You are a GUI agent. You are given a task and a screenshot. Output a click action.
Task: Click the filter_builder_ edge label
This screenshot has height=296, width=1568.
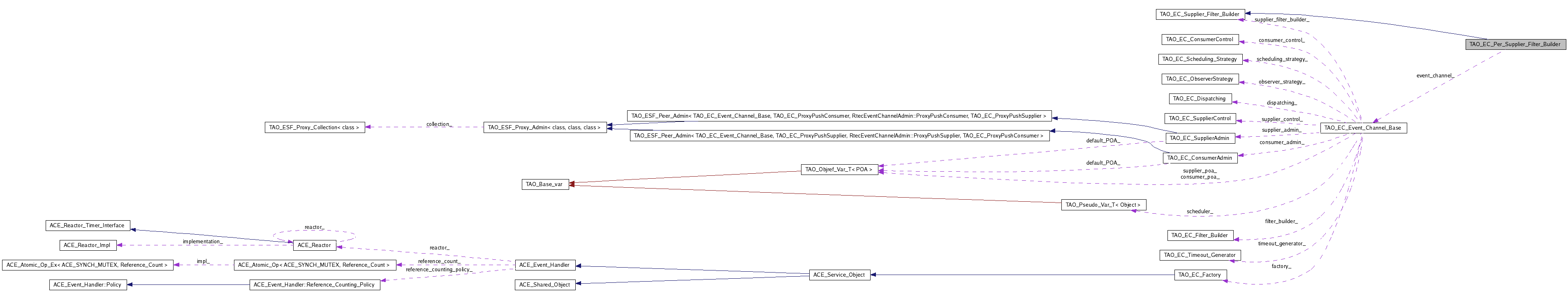coord(1281,221)
